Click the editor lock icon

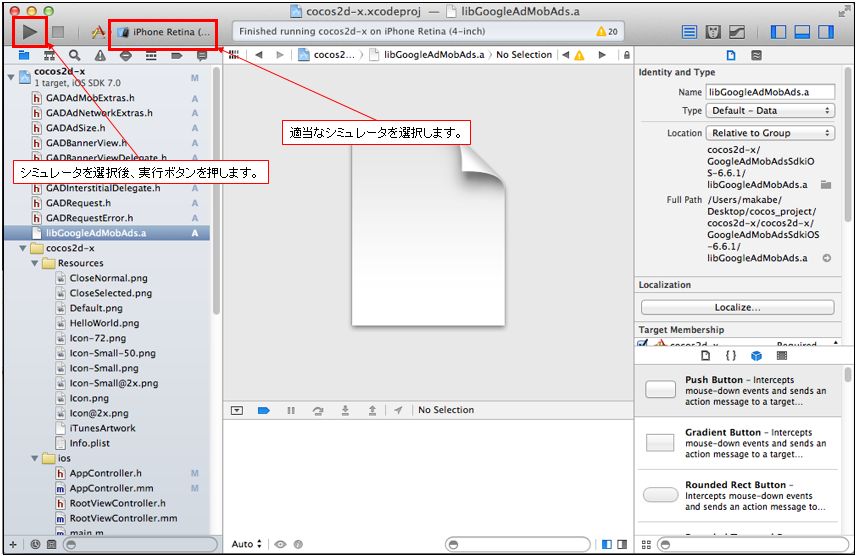pyautogui.click(x=627, y=55)
